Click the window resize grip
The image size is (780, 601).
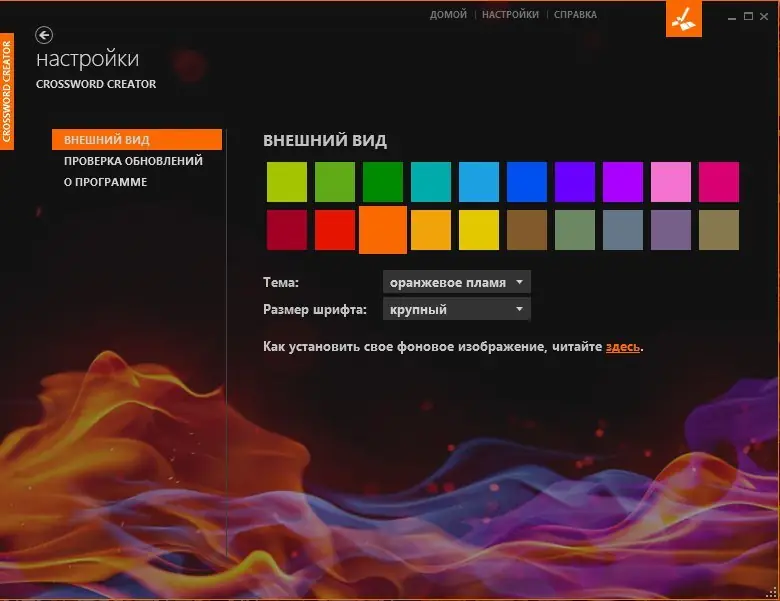coord(772,592)
